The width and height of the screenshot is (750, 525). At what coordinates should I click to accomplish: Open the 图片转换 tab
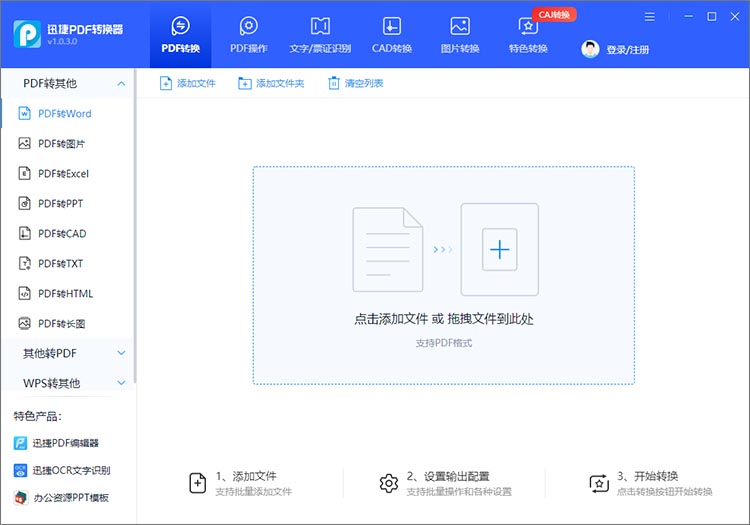click(460, 35)
